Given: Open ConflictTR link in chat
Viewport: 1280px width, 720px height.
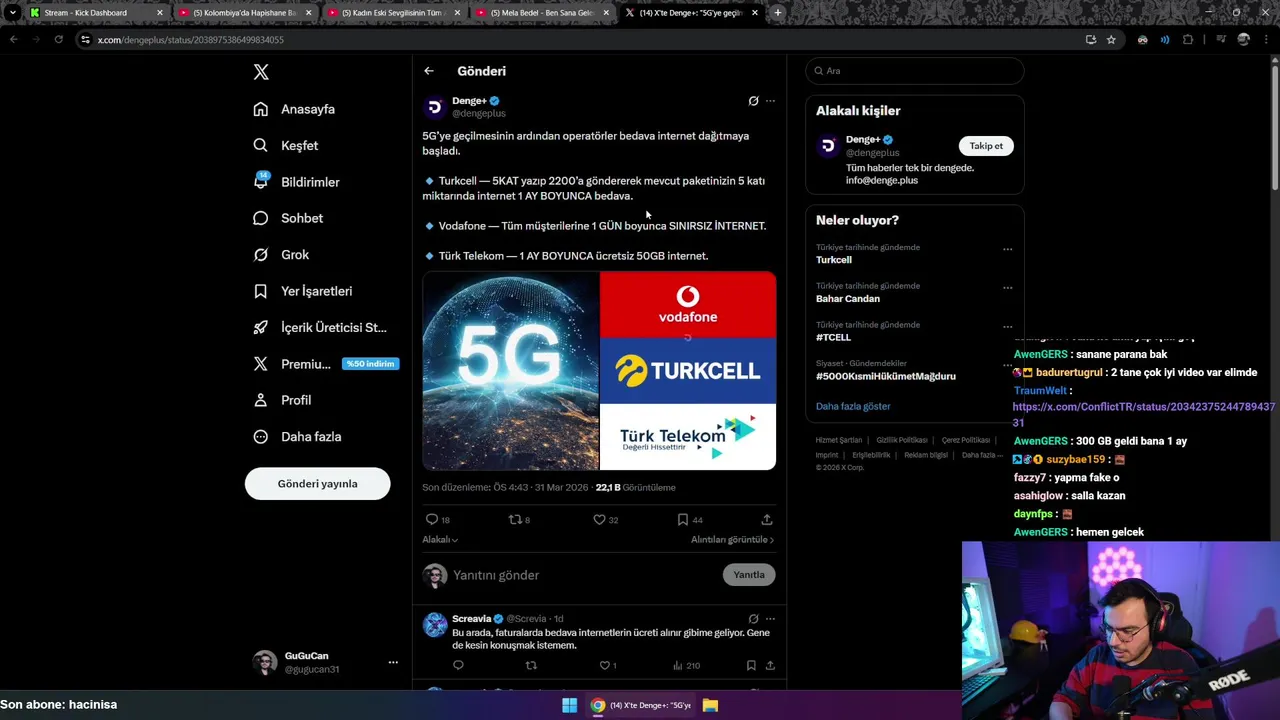Looking at the screenshot, I should (1143, 414).
